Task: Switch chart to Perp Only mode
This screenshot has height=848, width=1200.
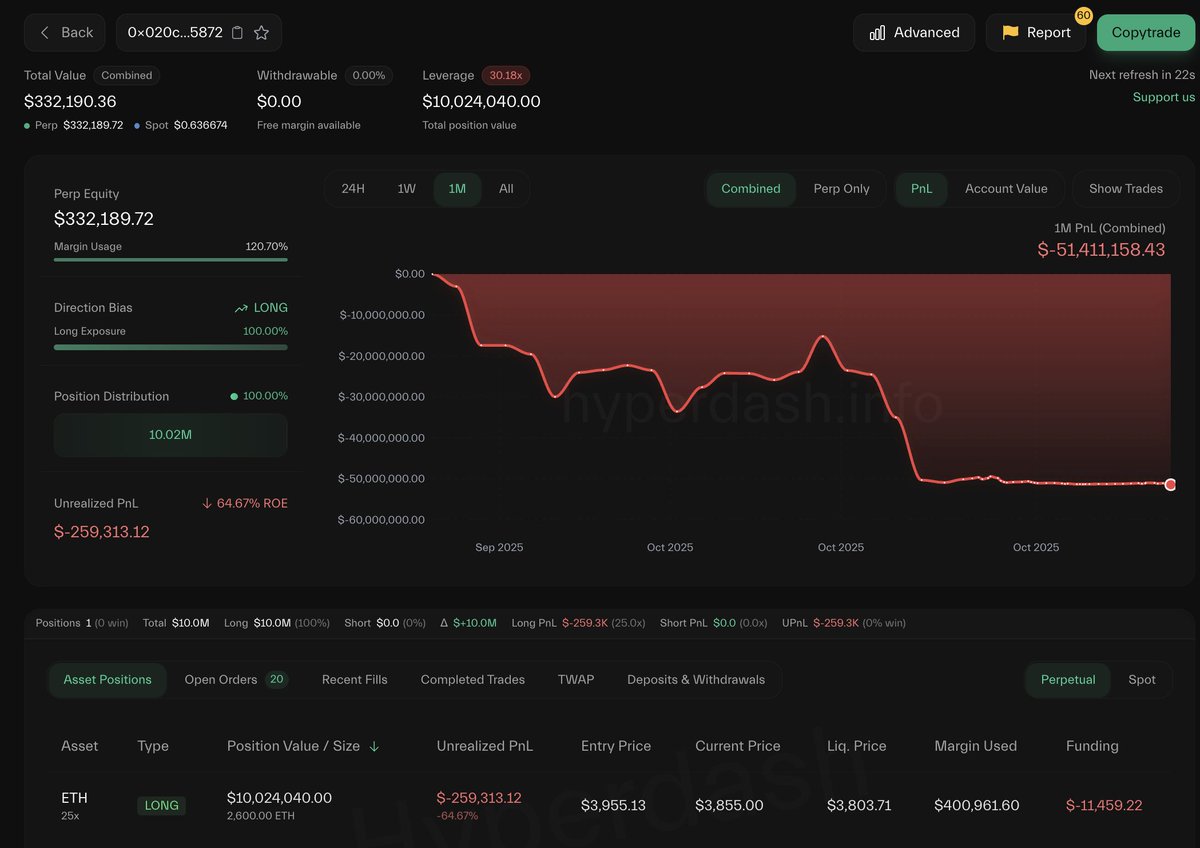Action: (841, 188)
